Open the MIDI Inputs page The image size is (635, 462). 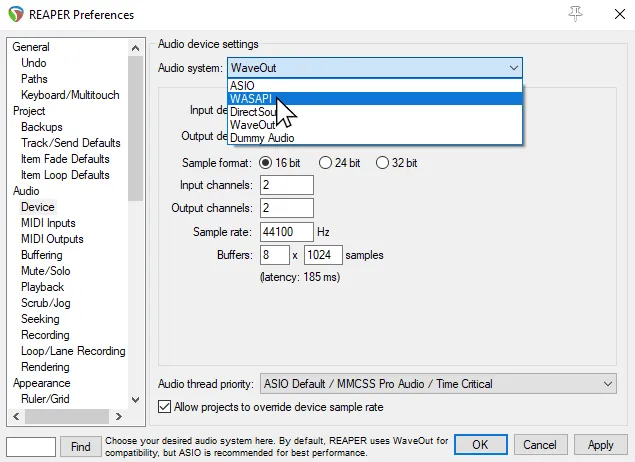click(48, 223)
